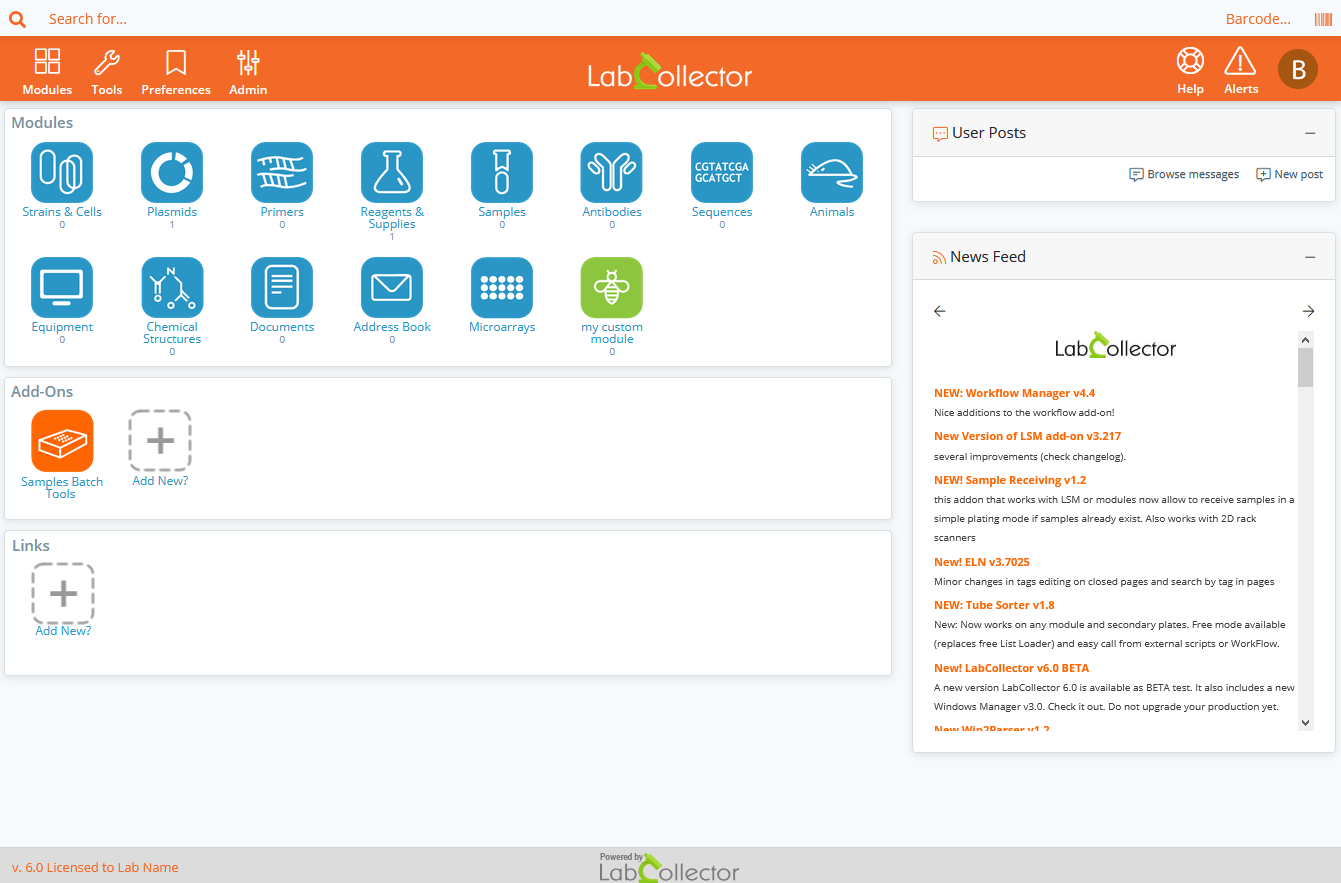Collapse the User Posts panel
The height and width of the screenshot is (883, 1341).
point(1310,133)
